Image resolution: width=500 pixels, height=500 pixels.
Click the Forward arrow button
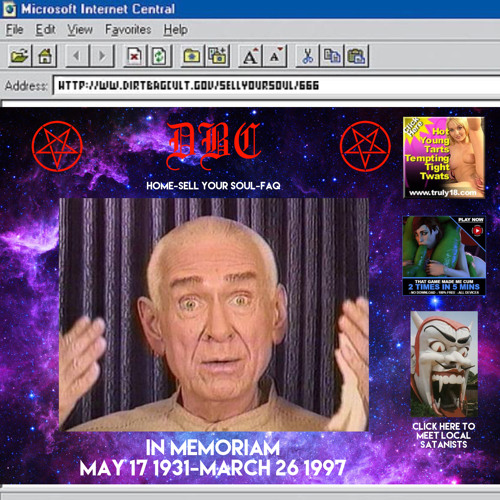point(102,56)
